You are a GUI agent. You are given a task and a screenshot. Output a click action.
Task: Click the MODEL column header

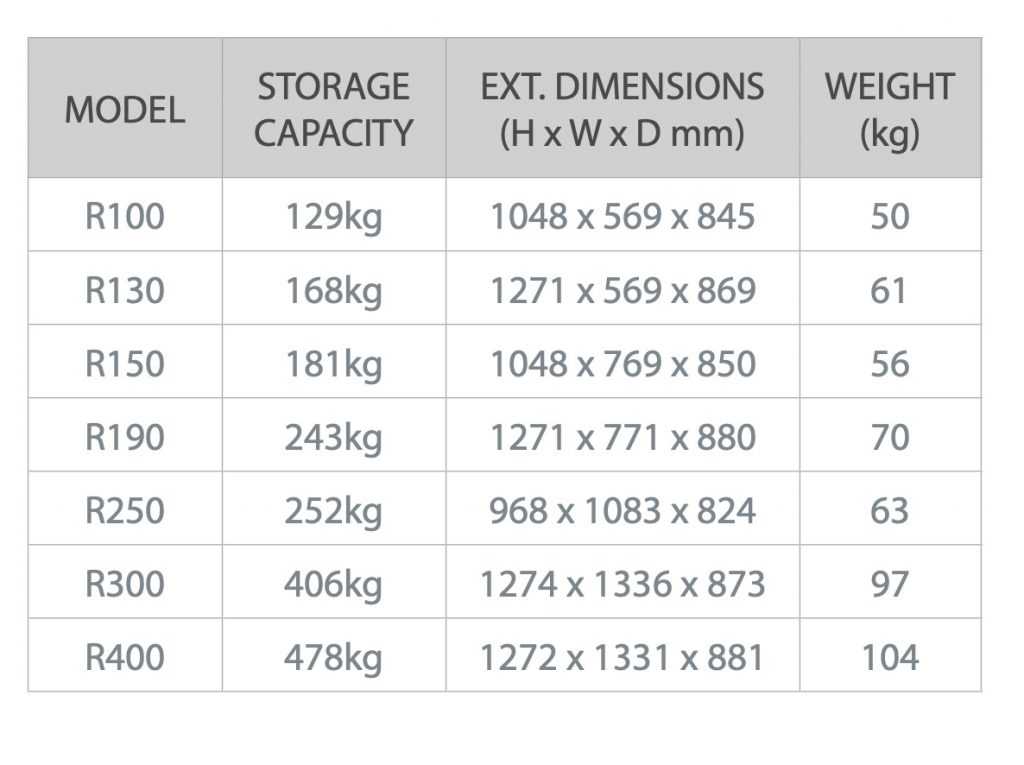125,109
